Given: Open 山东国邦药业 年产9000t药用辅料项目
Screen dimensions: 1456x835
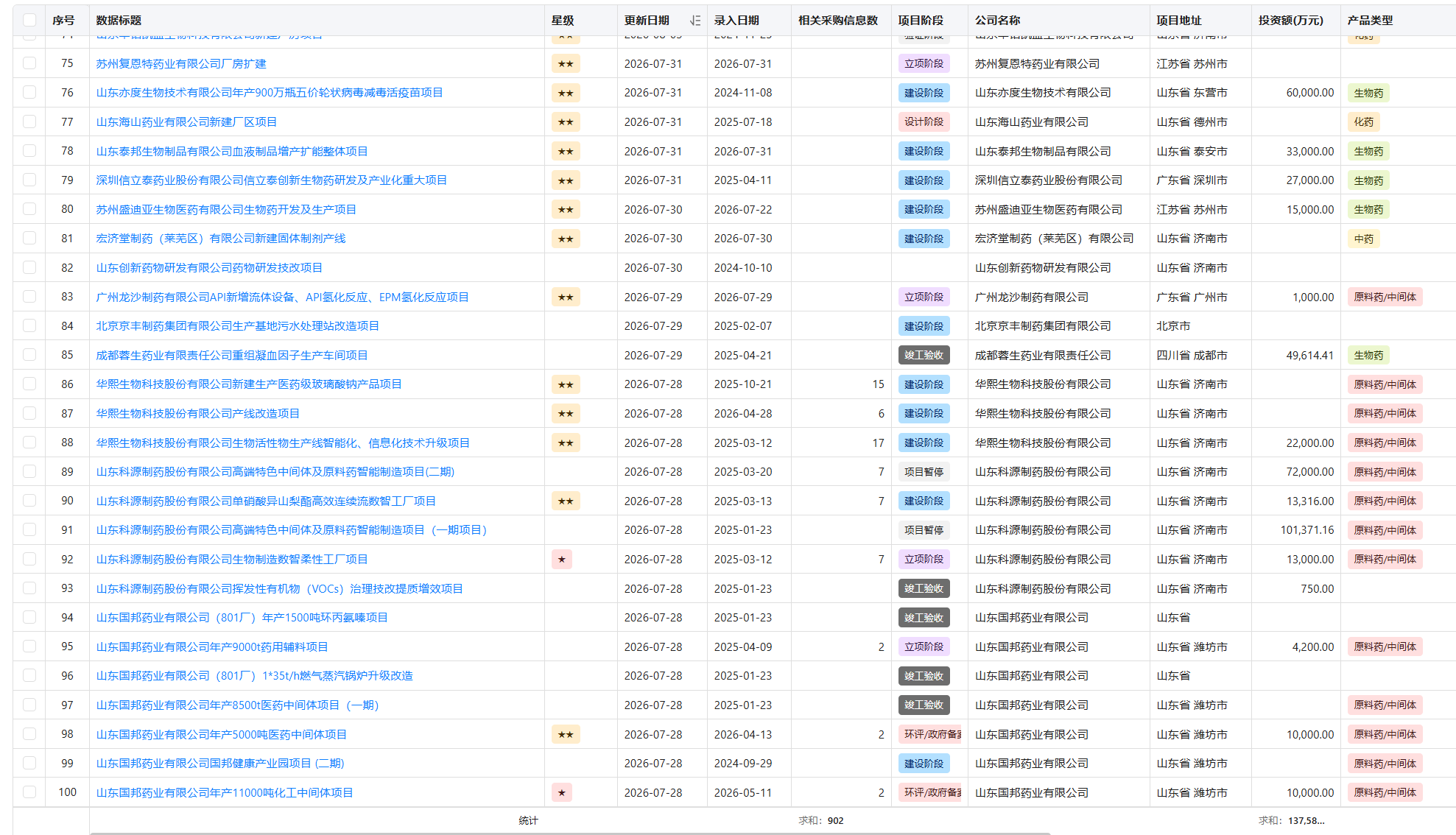Looking at the screenshot, I should (212, 647).
